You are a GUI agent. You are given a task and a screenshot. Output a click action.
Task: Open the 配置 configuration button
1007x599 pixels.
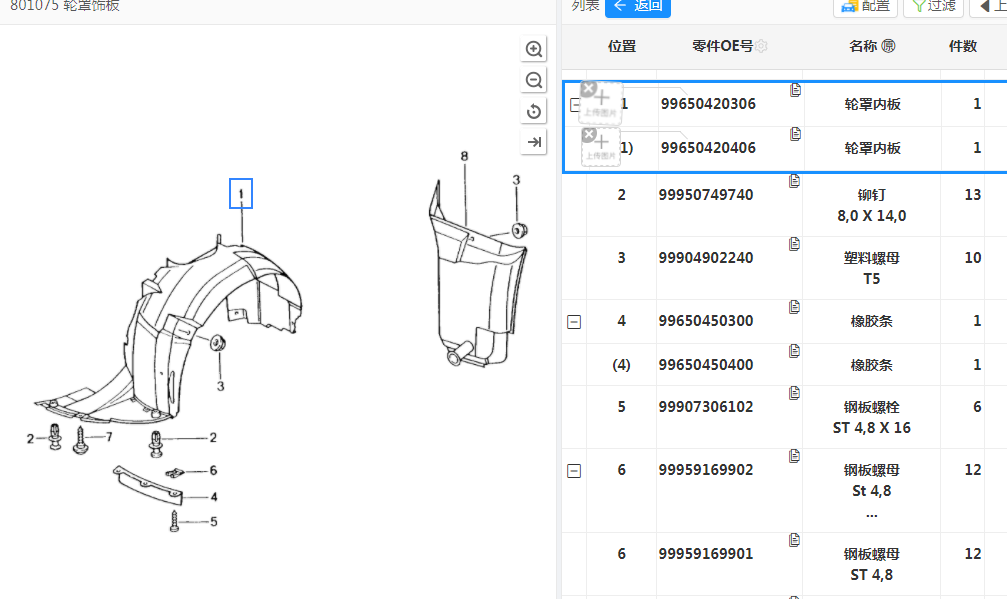coord(866,6)
